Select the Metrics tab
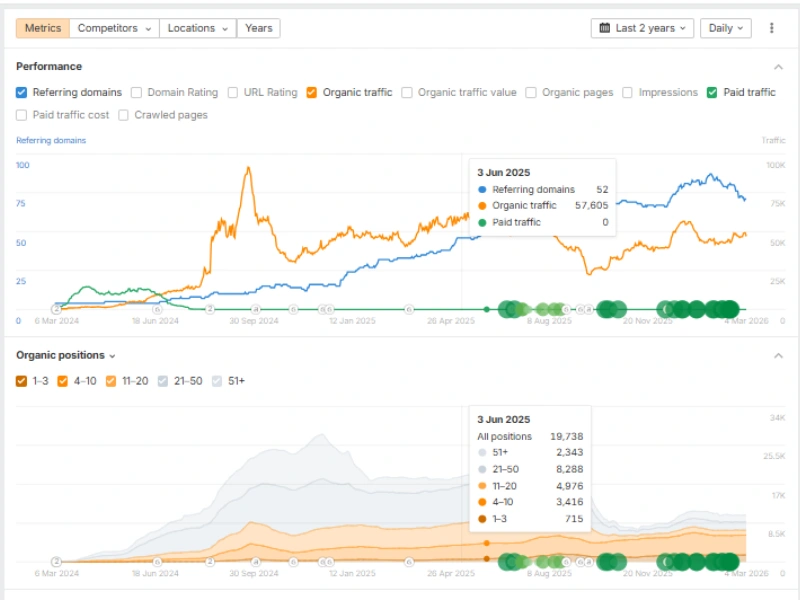 (x=42, y=28)
